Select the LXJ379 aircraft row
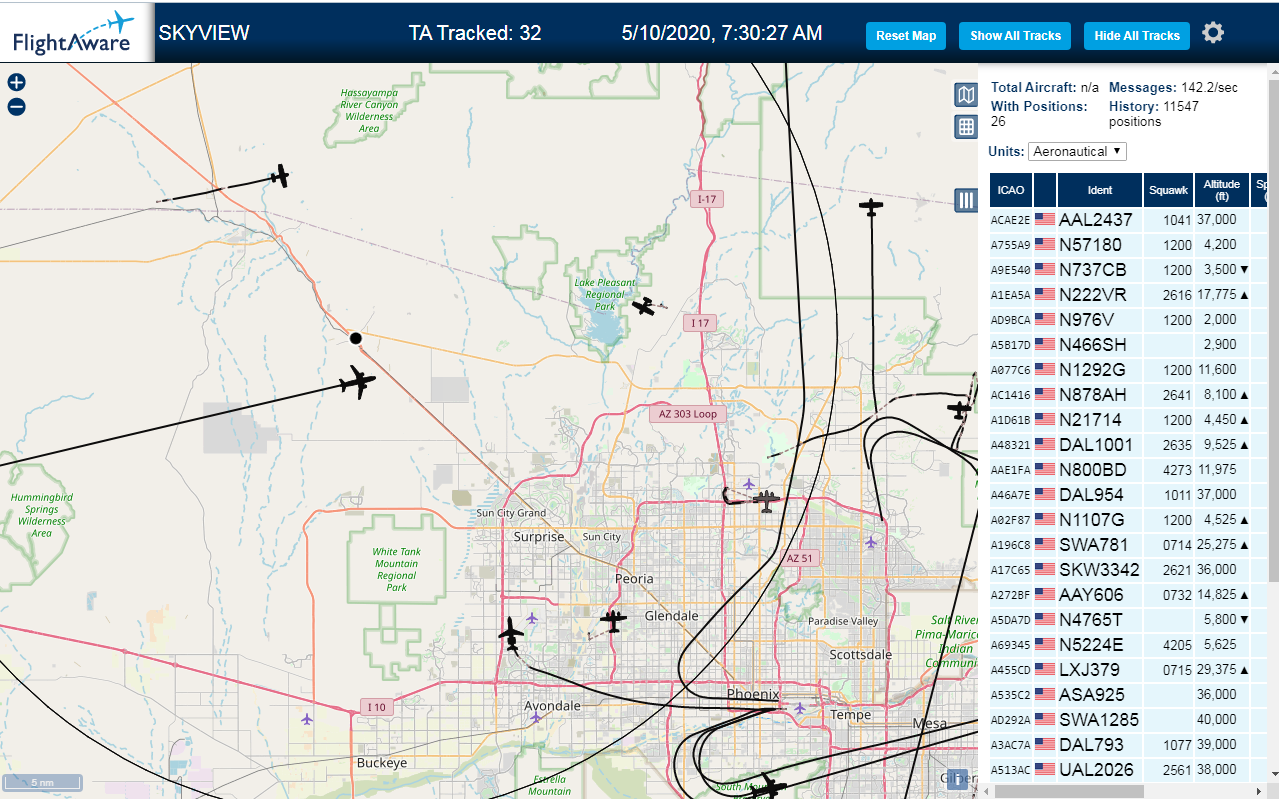The width and height of the screenshot is (1279, 799). (1128, 670)
